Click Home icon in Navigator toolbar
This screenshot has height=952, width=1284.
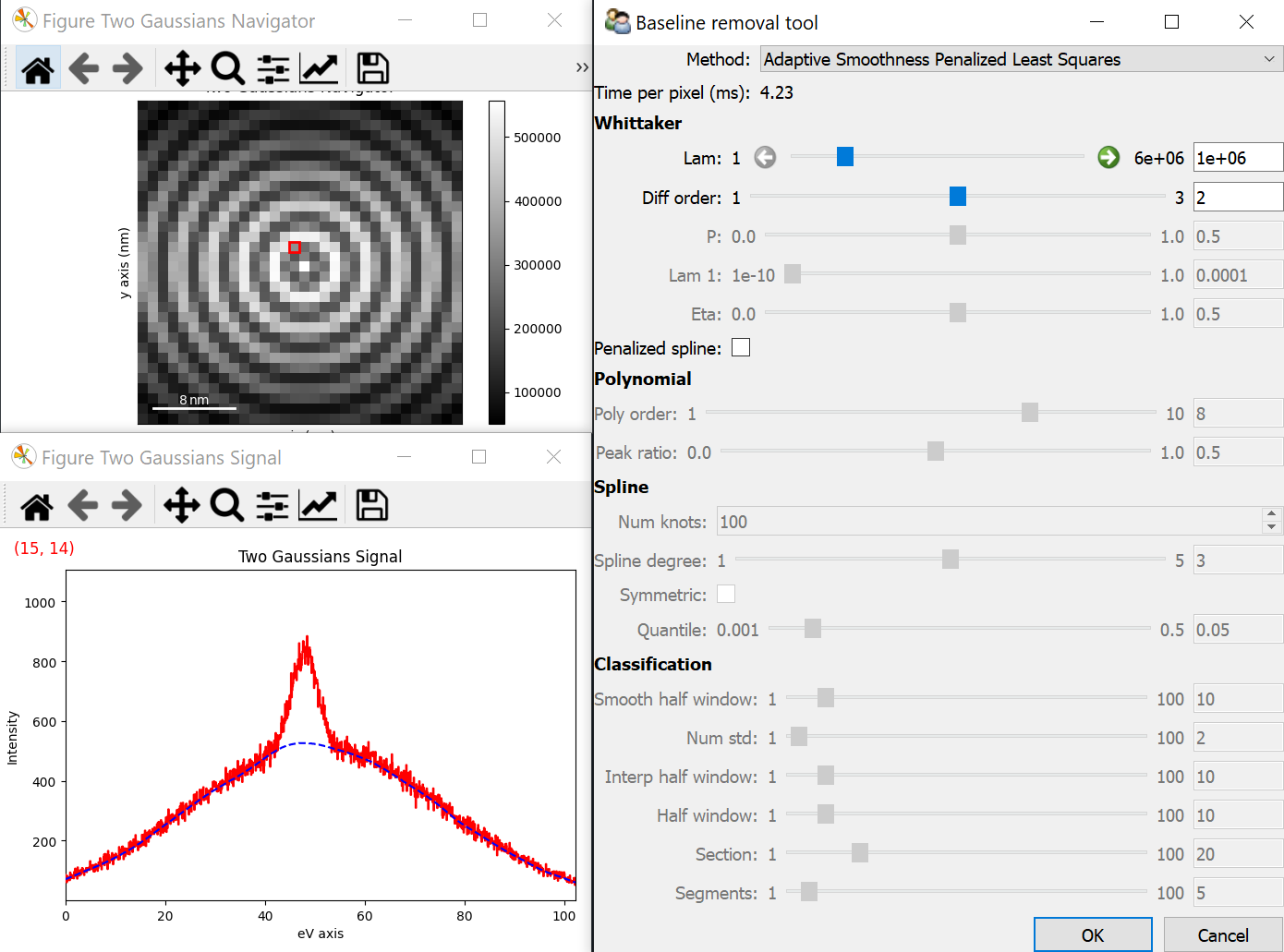tap(38, 69)
